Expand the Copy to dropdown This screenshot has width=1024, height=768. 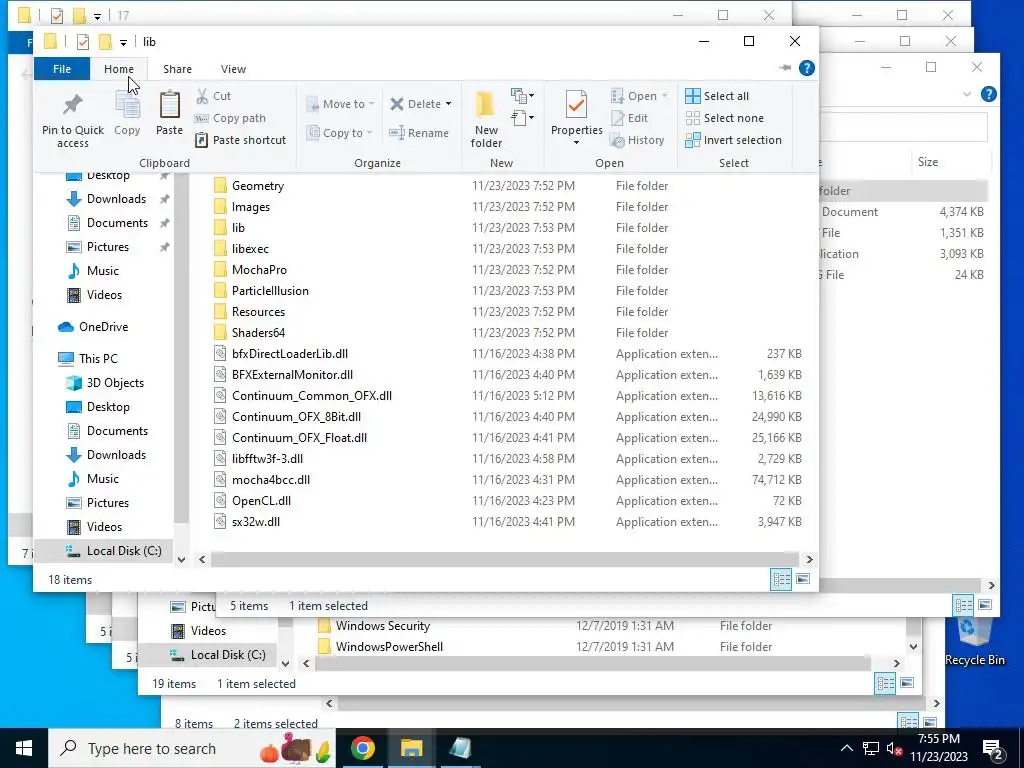pos(339,133)
